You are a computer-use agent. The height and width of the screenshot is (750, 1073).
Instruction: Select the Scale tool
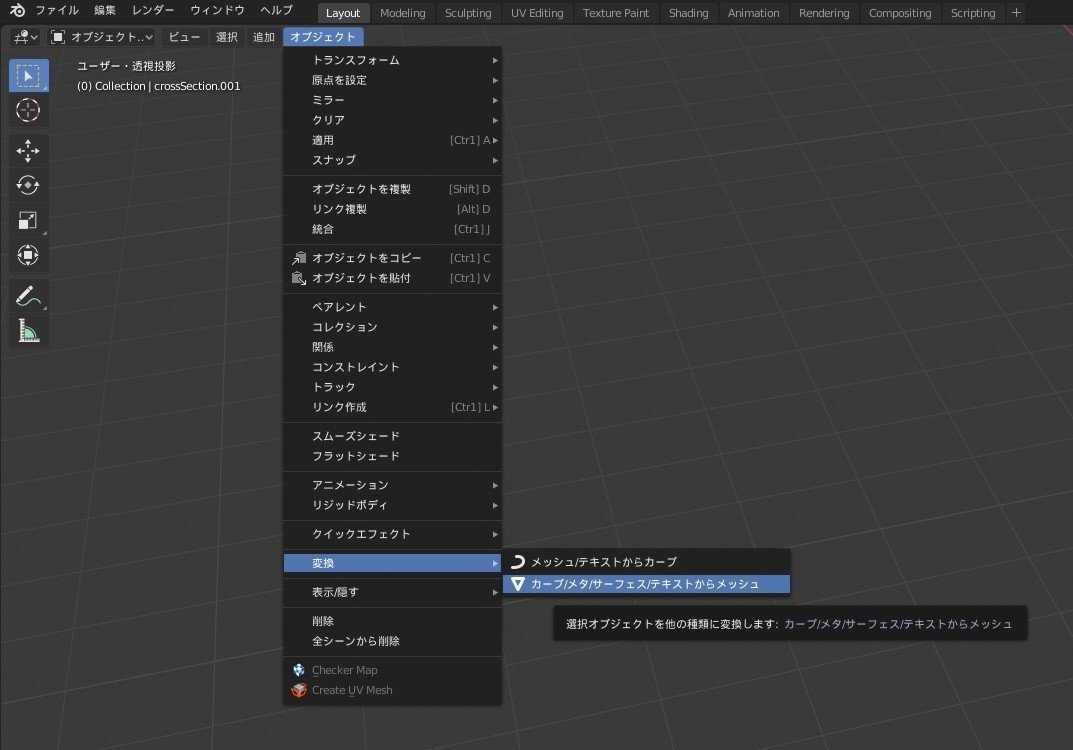tap(28, 220)
